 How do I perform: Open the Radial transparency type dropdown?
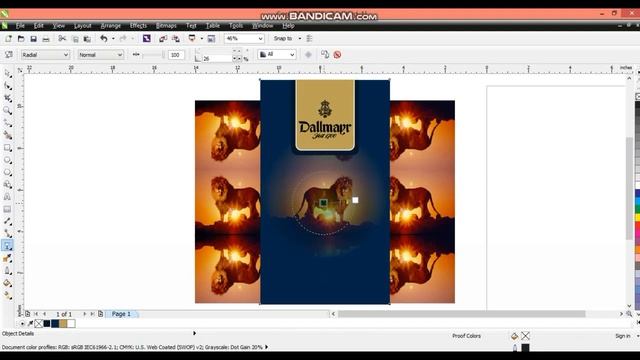(x=45, y=54)
